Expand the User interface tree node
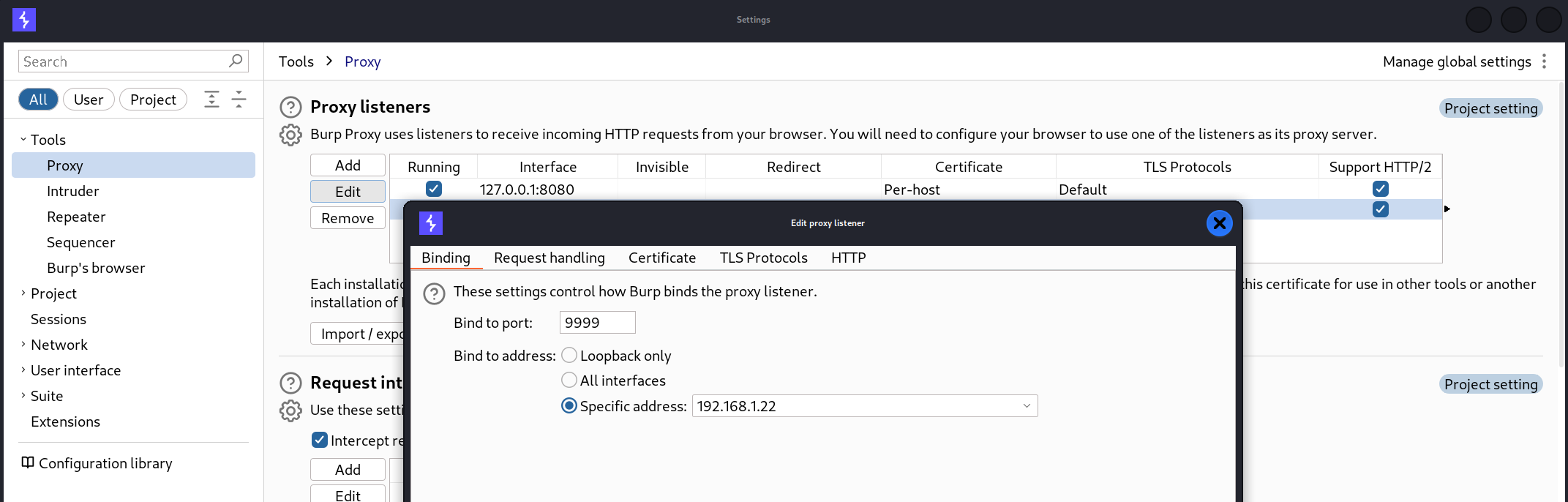Screen dimensions: 1568x502 tap(23, 370)
